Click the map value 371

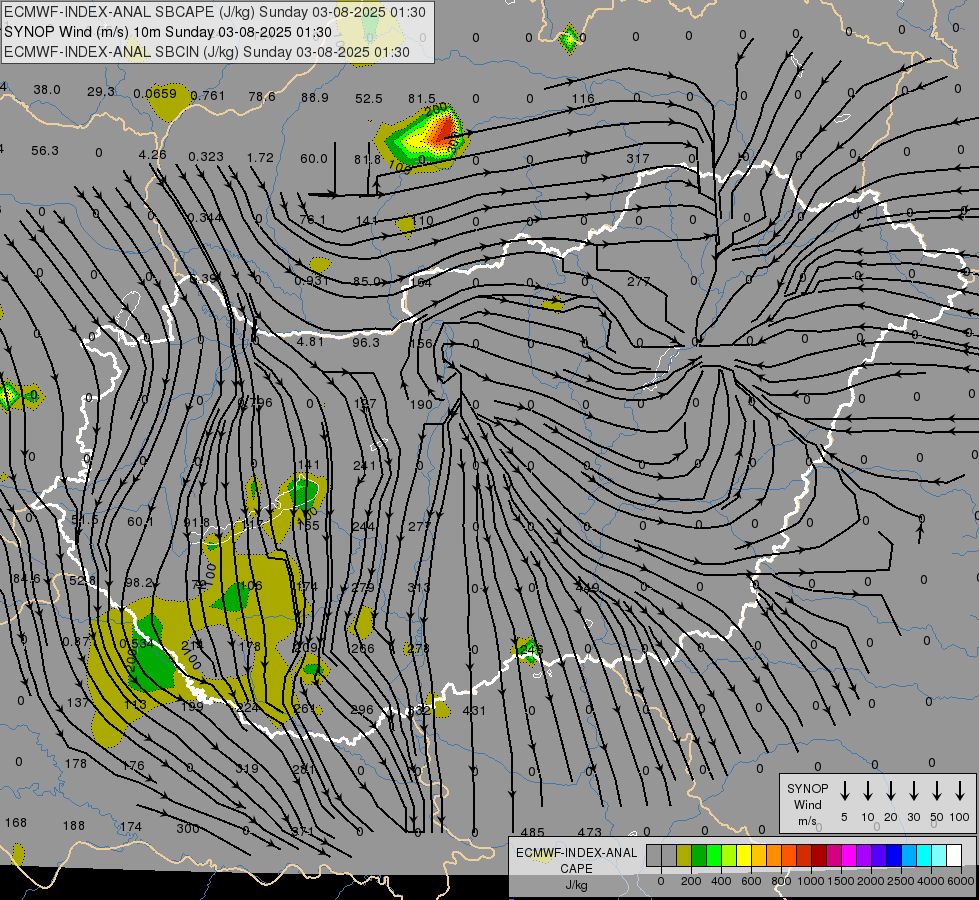pos(303,831)
